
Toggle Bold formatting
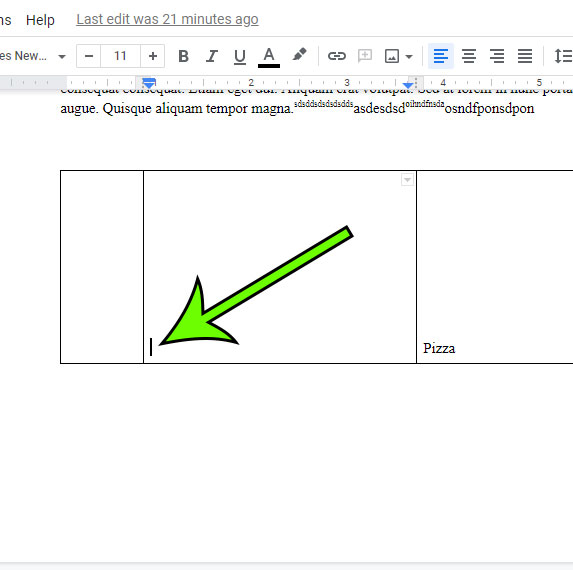183,56
